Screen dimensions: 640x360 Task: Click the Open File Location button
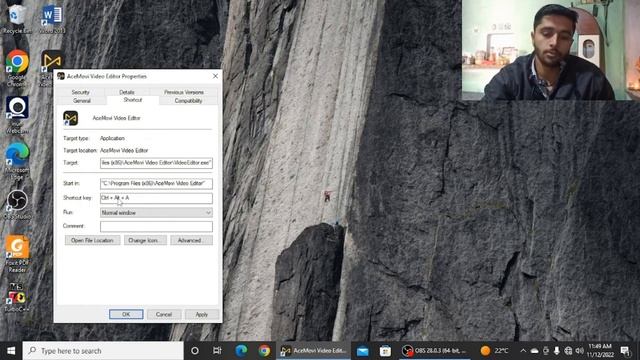pos(92,240)
